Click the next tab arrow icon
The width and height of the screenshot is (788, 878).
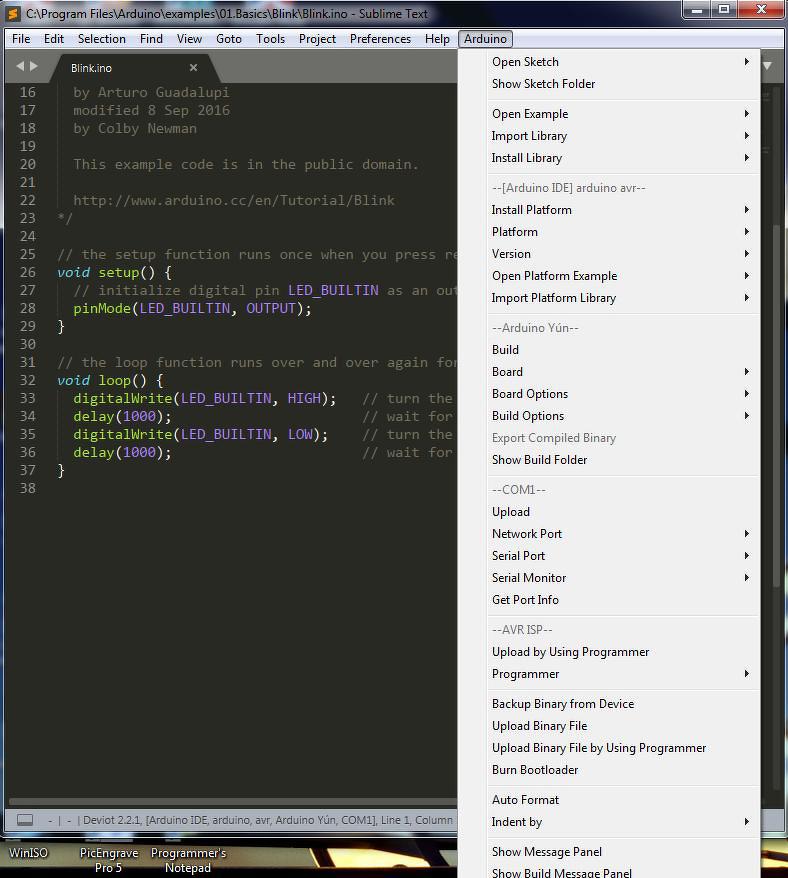34,66
